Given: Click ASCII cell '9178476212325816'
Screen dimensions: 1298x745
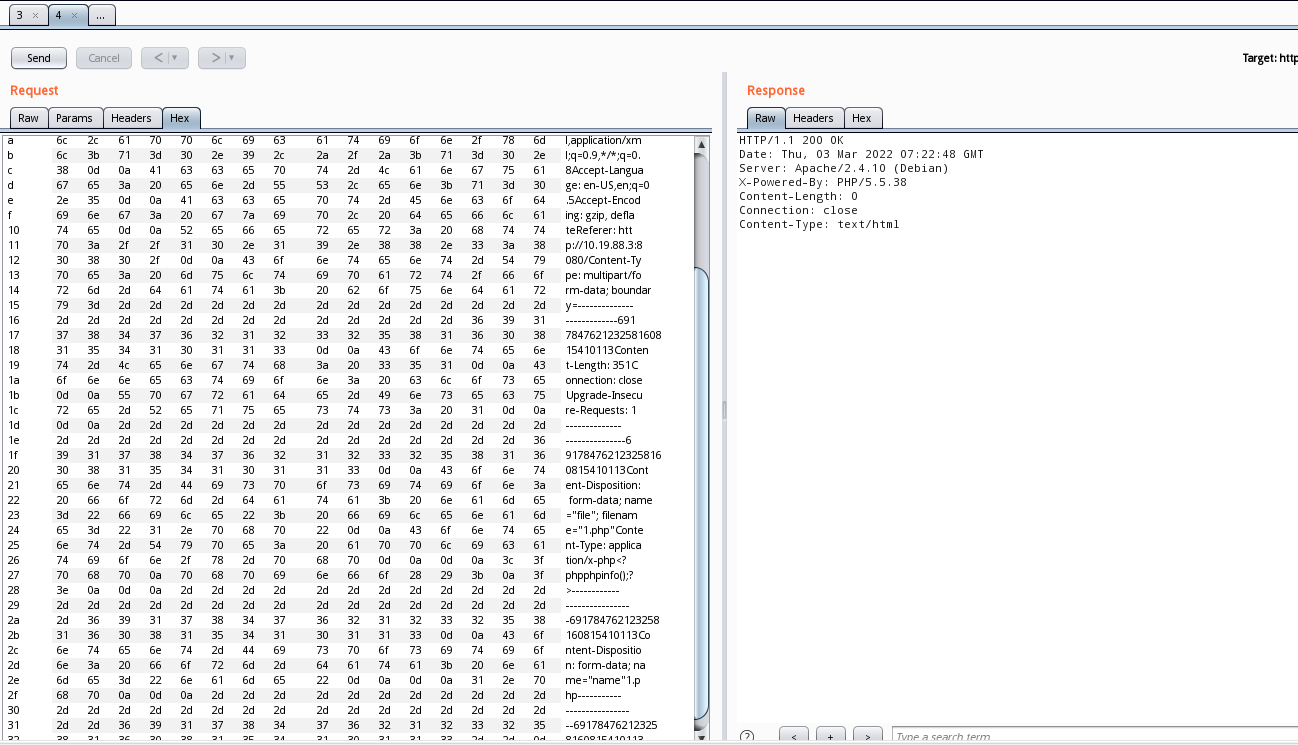Looking at the screenshot, I should 613,455.
